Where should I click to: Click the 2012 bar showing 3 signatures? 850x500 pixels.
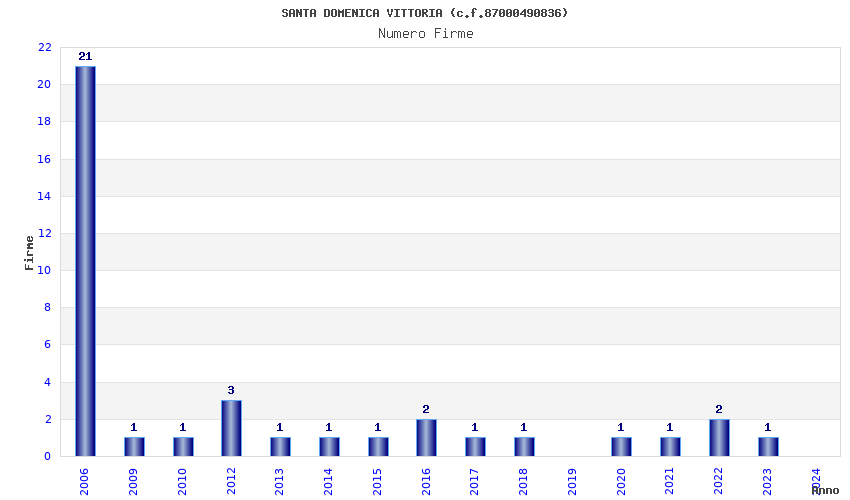(x=231, y=428)
